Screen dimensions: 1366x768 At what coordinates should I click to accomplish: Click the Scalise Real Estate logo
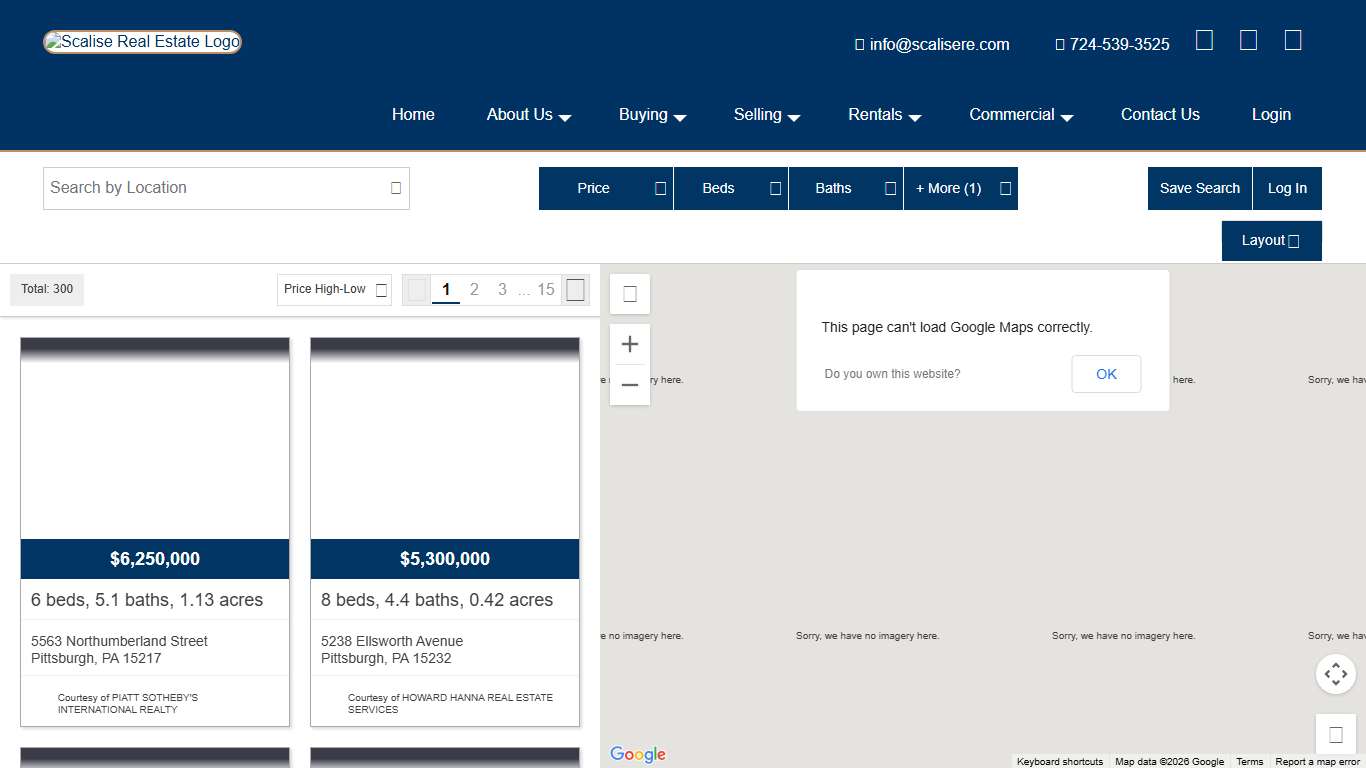coord(142,42)
